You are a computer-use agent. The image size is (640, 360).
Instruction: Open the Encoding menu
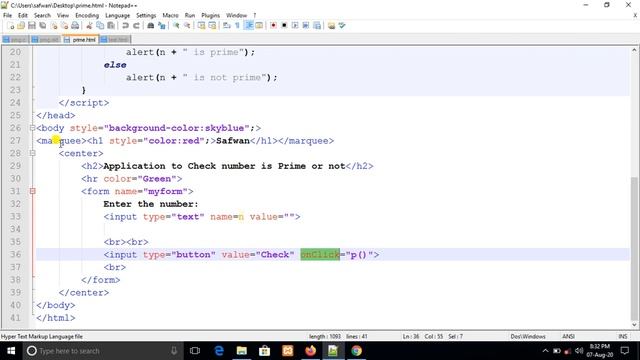pyautogui.click(x=87, y=15)
